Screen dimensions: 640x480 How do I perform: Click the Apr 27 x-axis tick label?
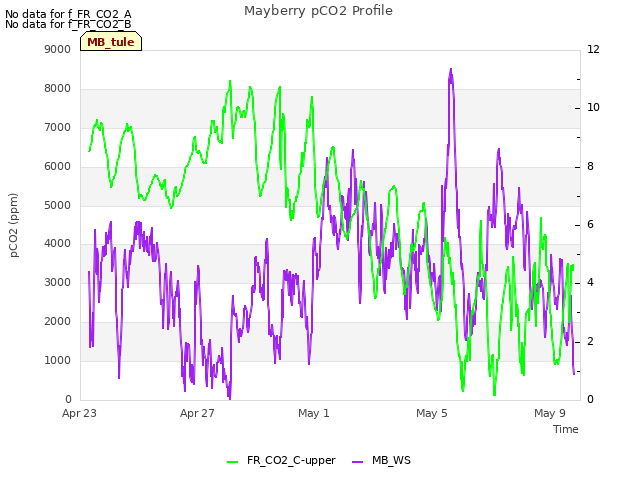pyautogui.click(x=197, y=413)
